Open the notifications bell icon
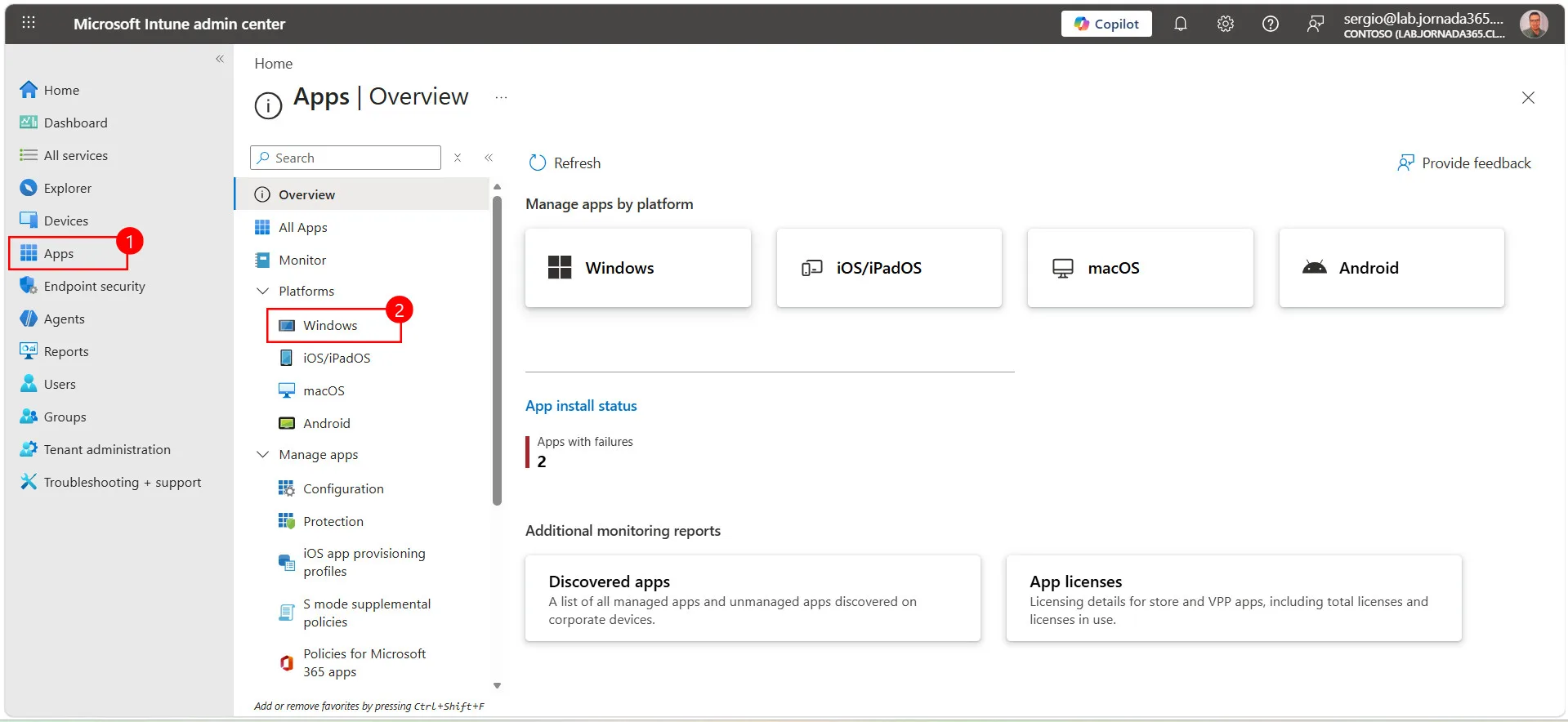The height and width of the screenshot is (722, 1568). 1181,24
